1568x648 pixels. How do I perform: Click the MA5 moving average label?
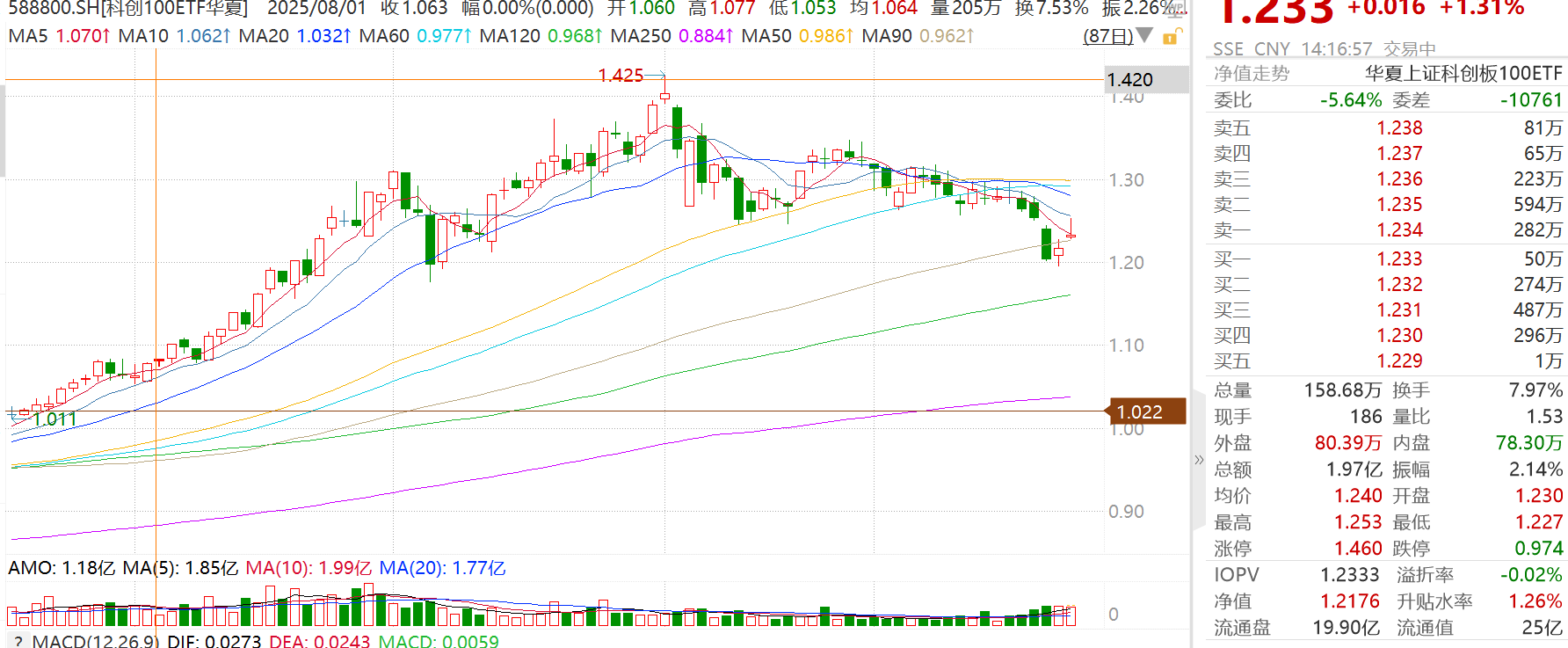tap(28, 36)
